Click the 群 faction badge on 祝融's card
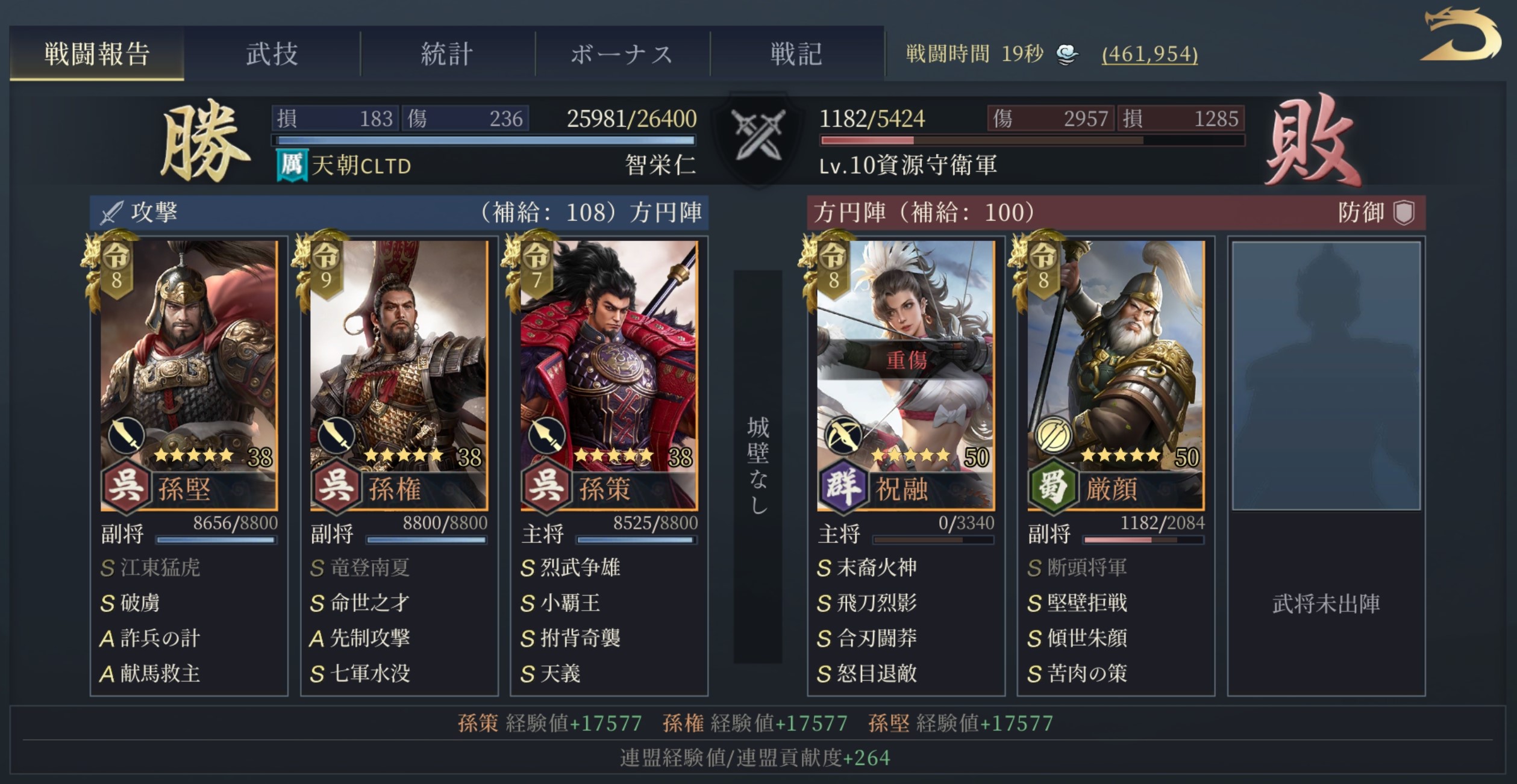Screen dimensions: 1517x784 842,486
